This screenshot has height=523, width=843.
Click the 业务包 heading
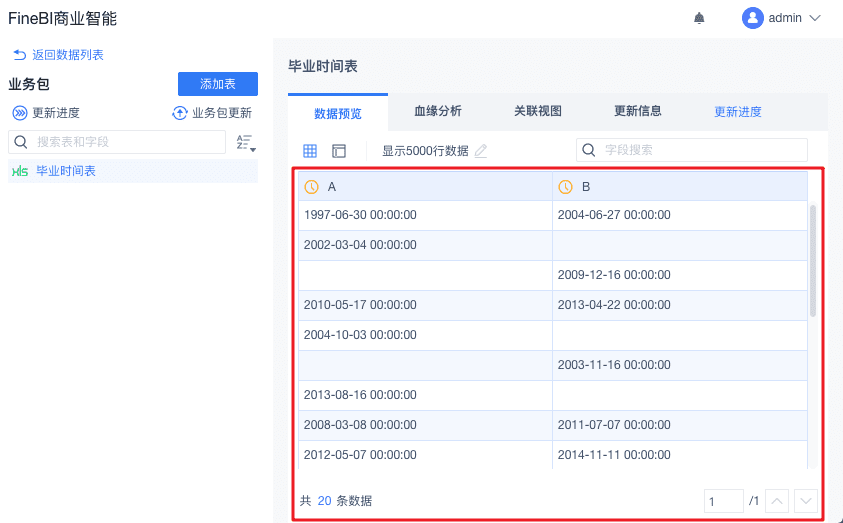click(x=29, y=84)
